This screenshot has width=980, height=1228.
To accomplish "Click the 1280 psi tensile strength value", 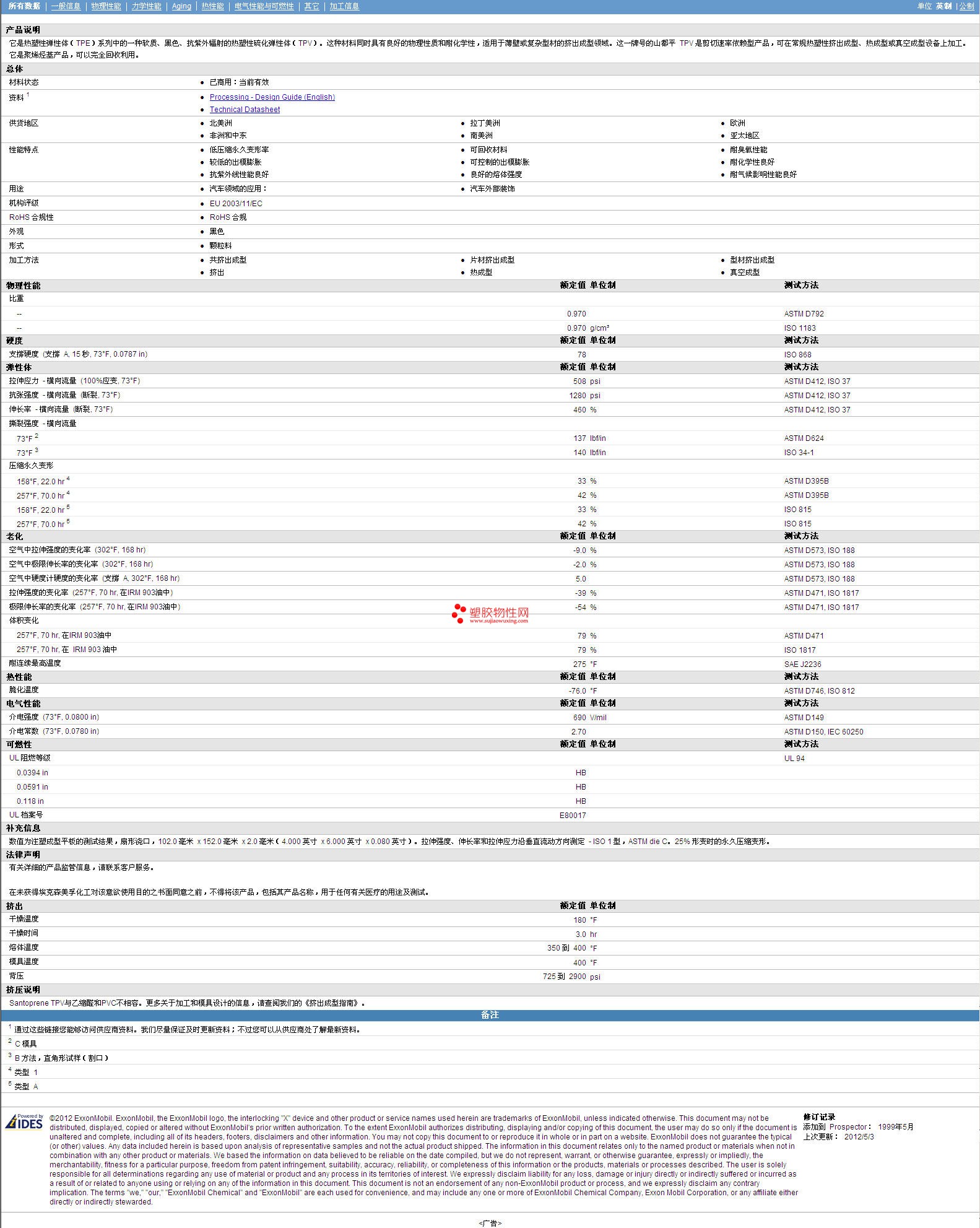I will click(584, 396).
